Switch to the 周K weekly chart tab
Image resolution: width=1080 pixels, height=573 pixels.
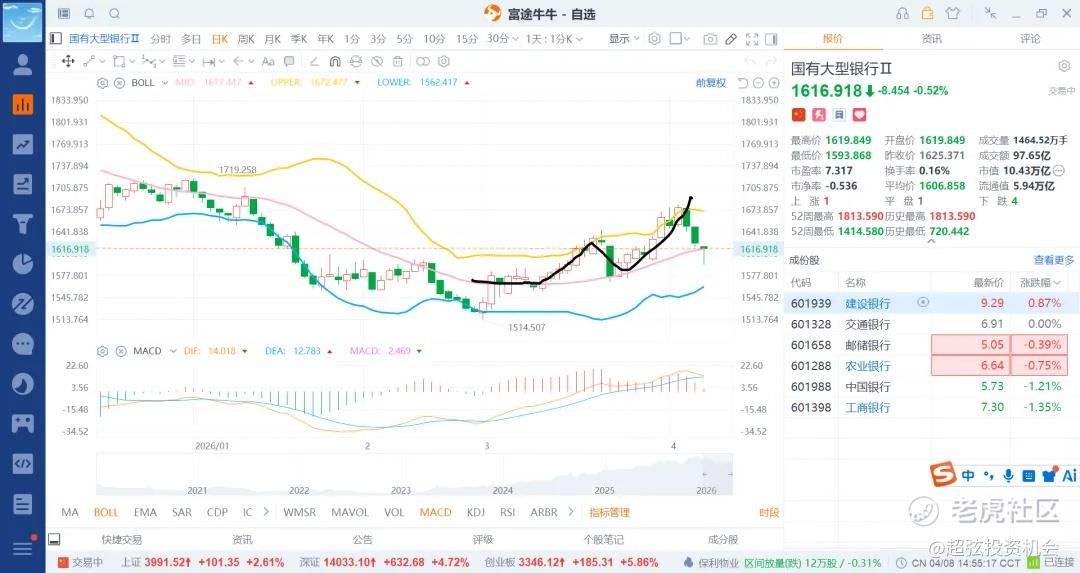tap(246, 39)
